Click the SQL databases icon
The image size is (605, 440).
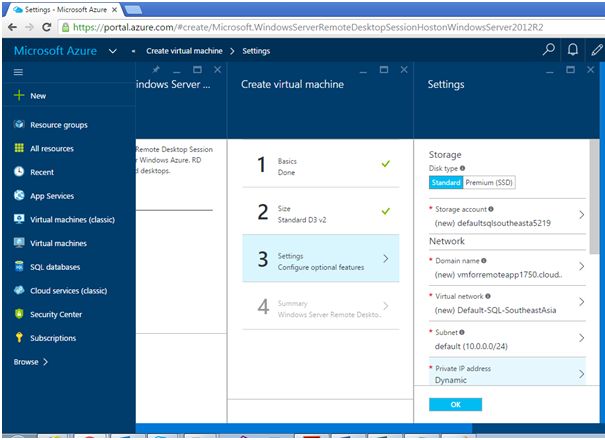[19, 266]
